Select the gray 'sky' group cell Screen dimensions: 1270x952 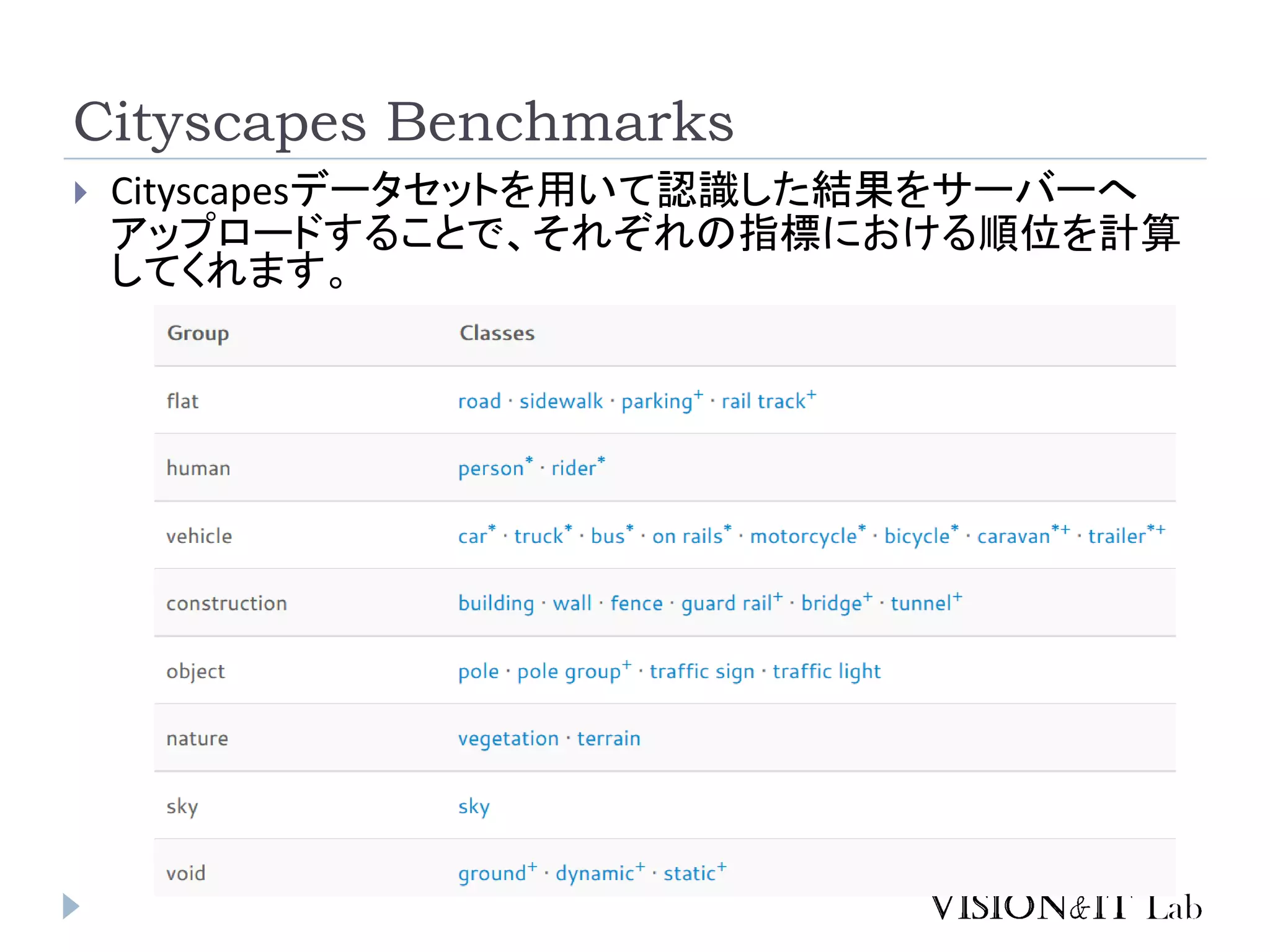pyautogui.click(x=182, y=806)
